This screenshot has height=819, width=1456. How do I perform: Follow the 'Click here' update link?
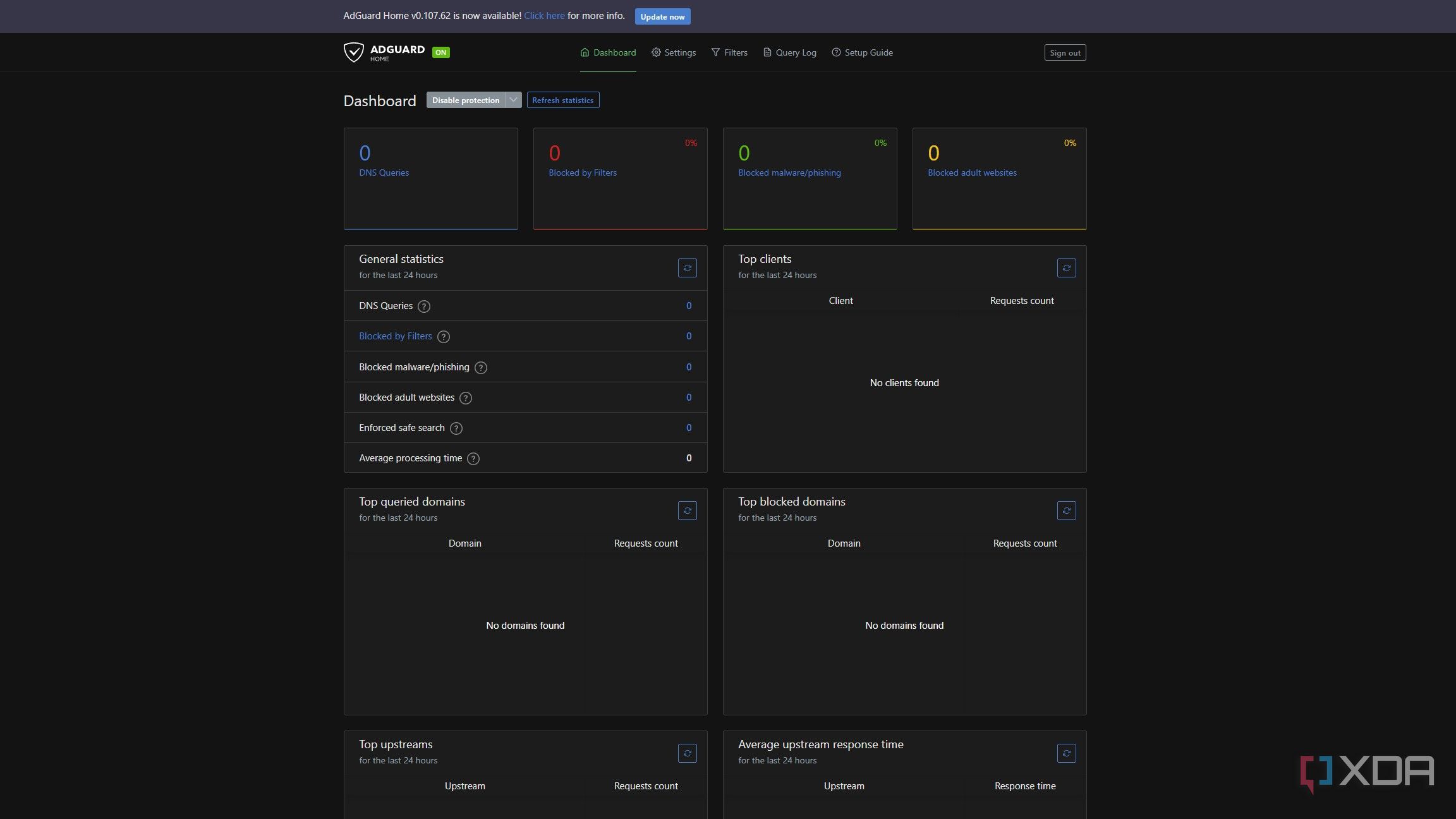coord(543,16)
